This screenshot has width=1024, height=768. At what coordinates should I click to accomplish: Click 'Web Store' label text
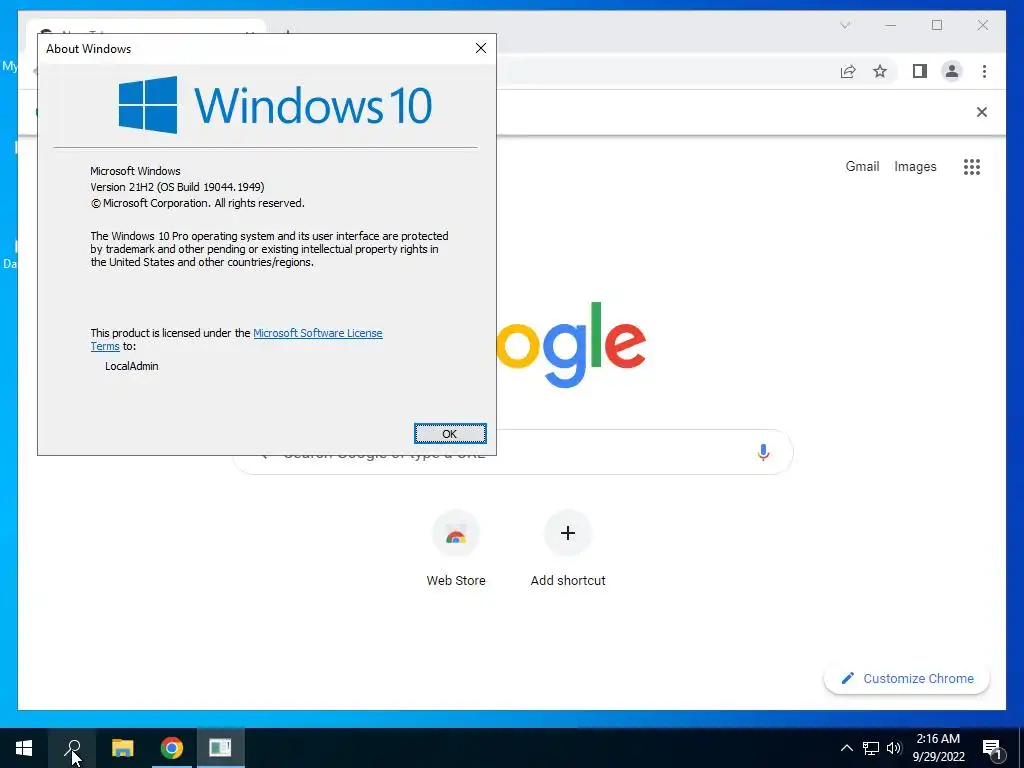[x=456, y=581]
